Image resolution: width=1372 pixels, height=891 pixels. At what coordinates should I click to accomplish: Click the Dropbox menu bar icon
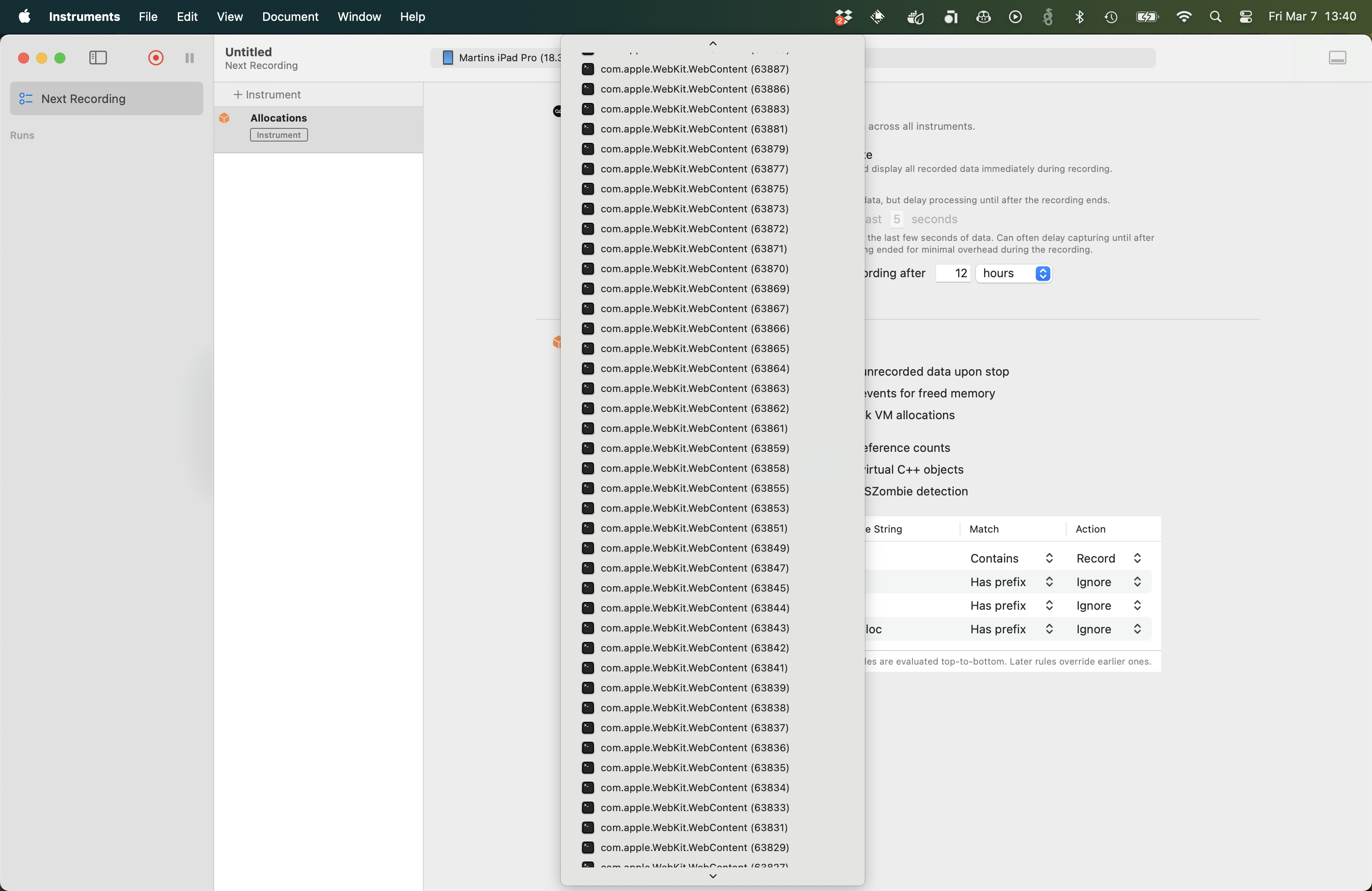[843, 17]
